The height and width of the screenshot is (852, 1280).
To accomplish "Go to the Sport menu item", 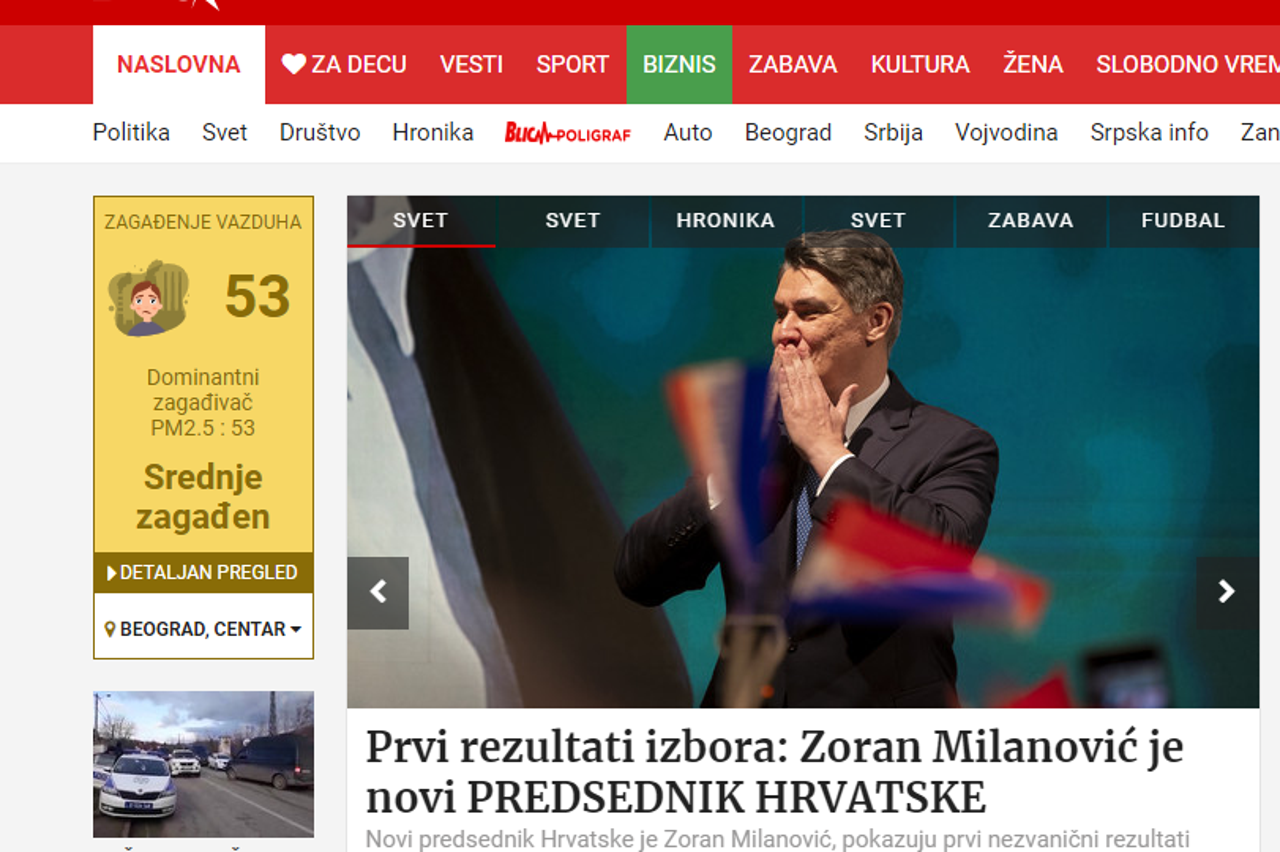I will [x=572, y=65].
